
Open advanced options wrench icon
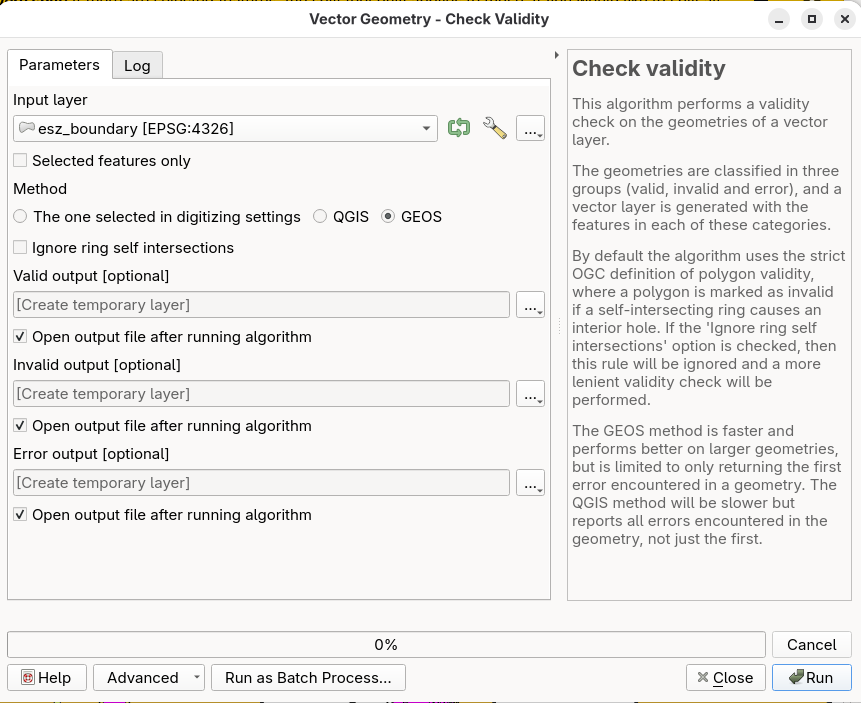[494, 128]
